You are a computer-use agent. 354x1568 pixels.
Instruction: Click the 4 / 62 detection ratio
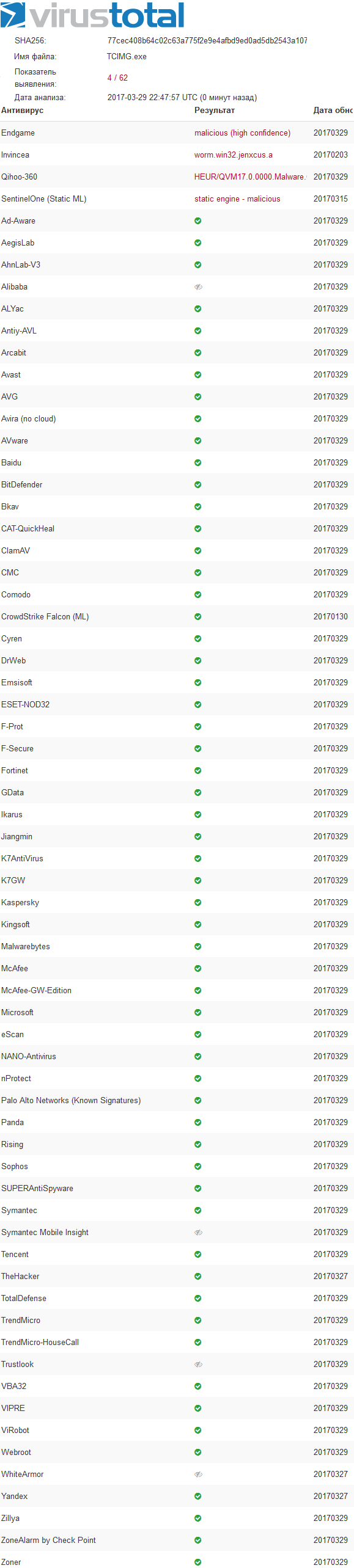tap(117, 78)
